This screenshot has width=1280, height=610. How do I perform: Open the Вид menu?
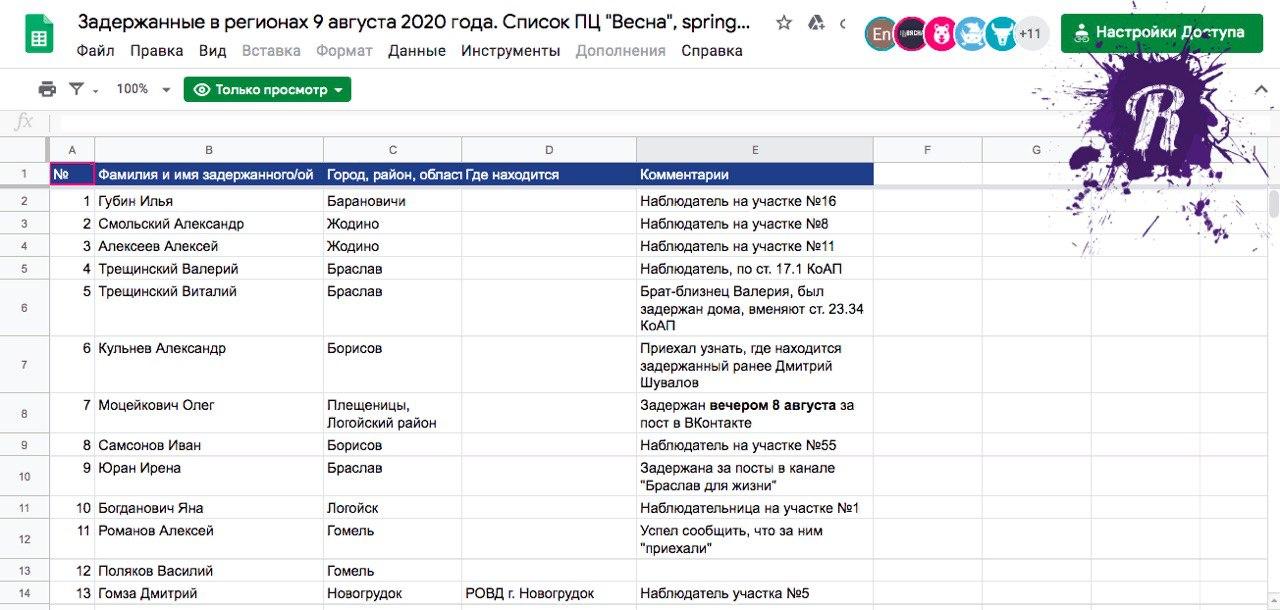tap(212, 51)
